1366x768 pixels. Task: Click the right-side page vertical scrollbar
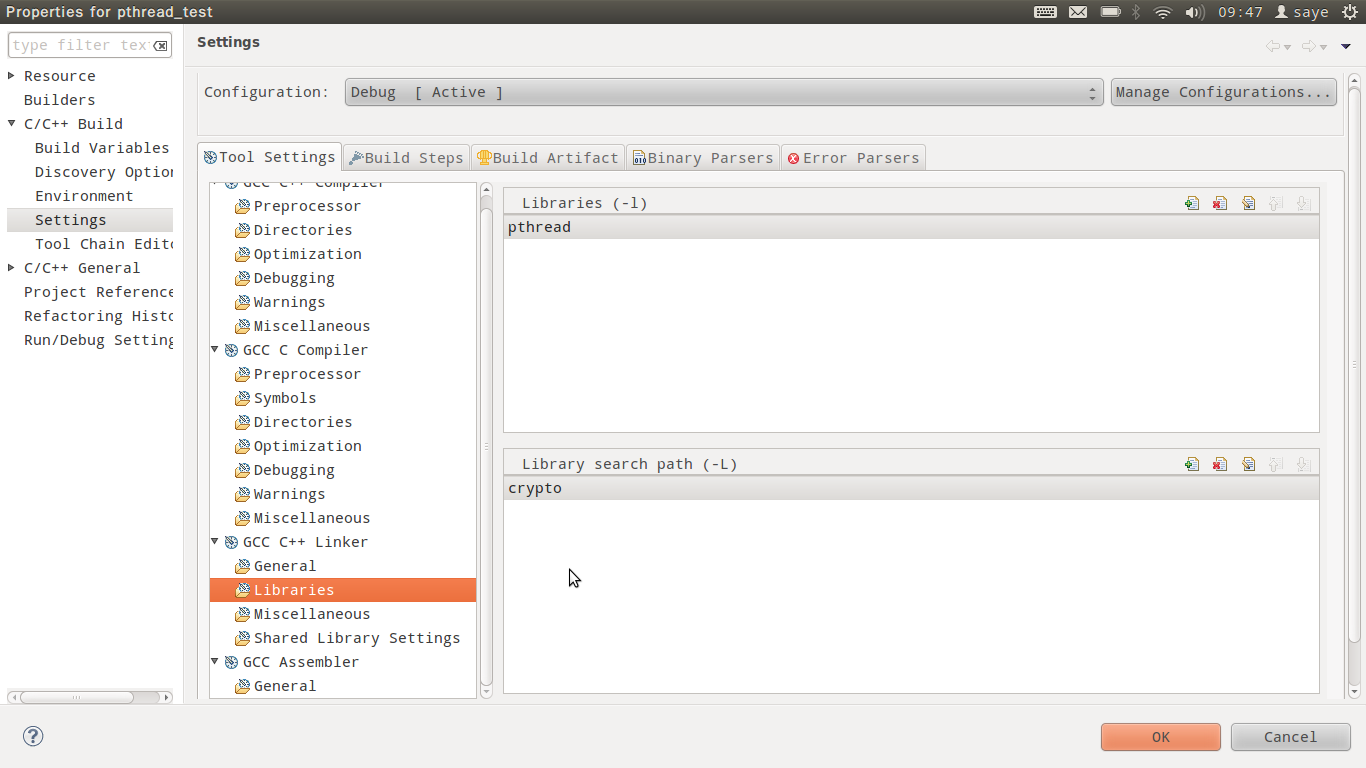pos(1354,365)
